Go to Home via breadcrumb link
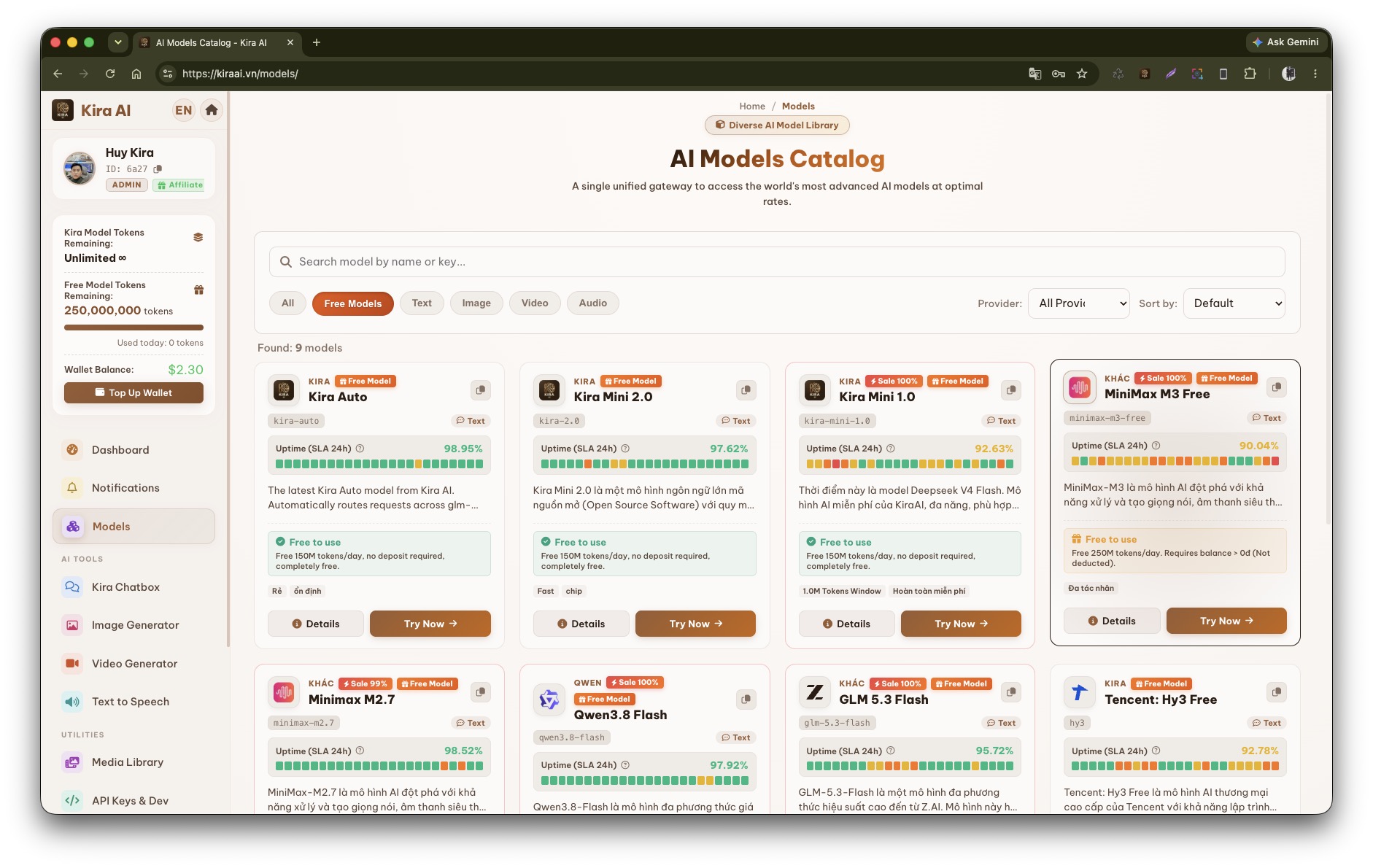 tap(752, 106)
